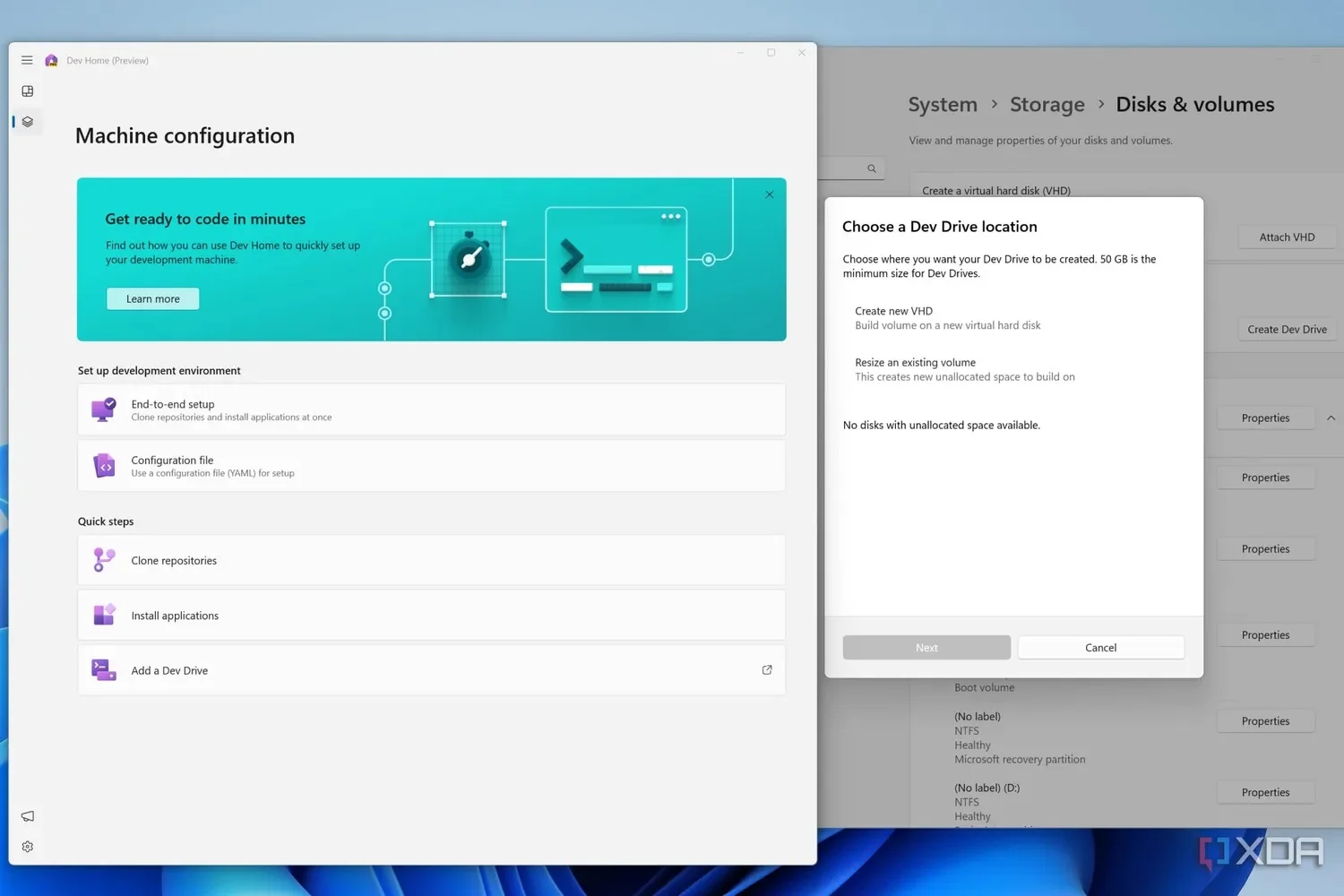Open Dev Home settings gear icon
The width and height of the screenshot is (1344, 896).
pos(28,847)
